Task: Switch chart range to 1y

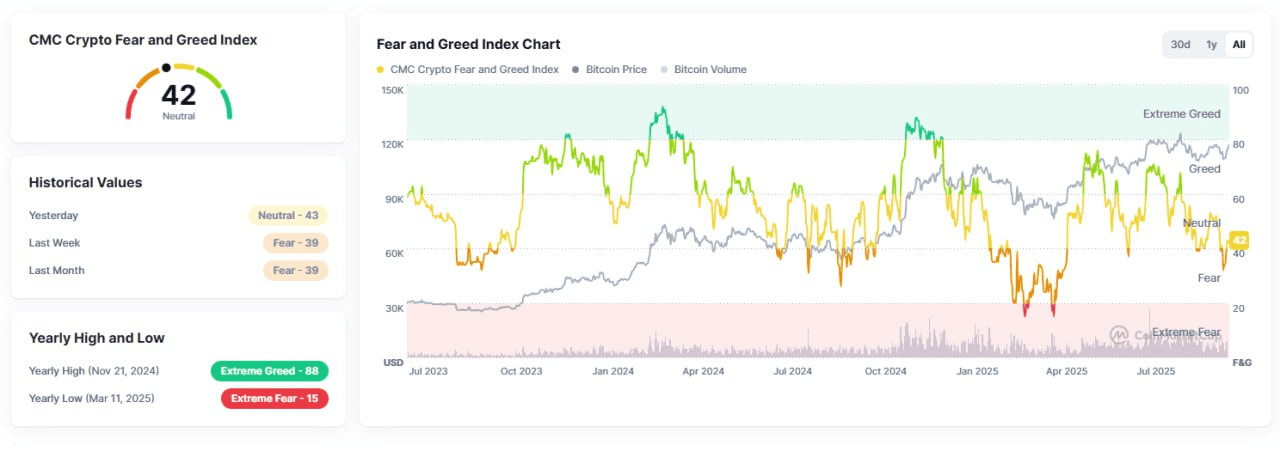Action: [1211, 45]
